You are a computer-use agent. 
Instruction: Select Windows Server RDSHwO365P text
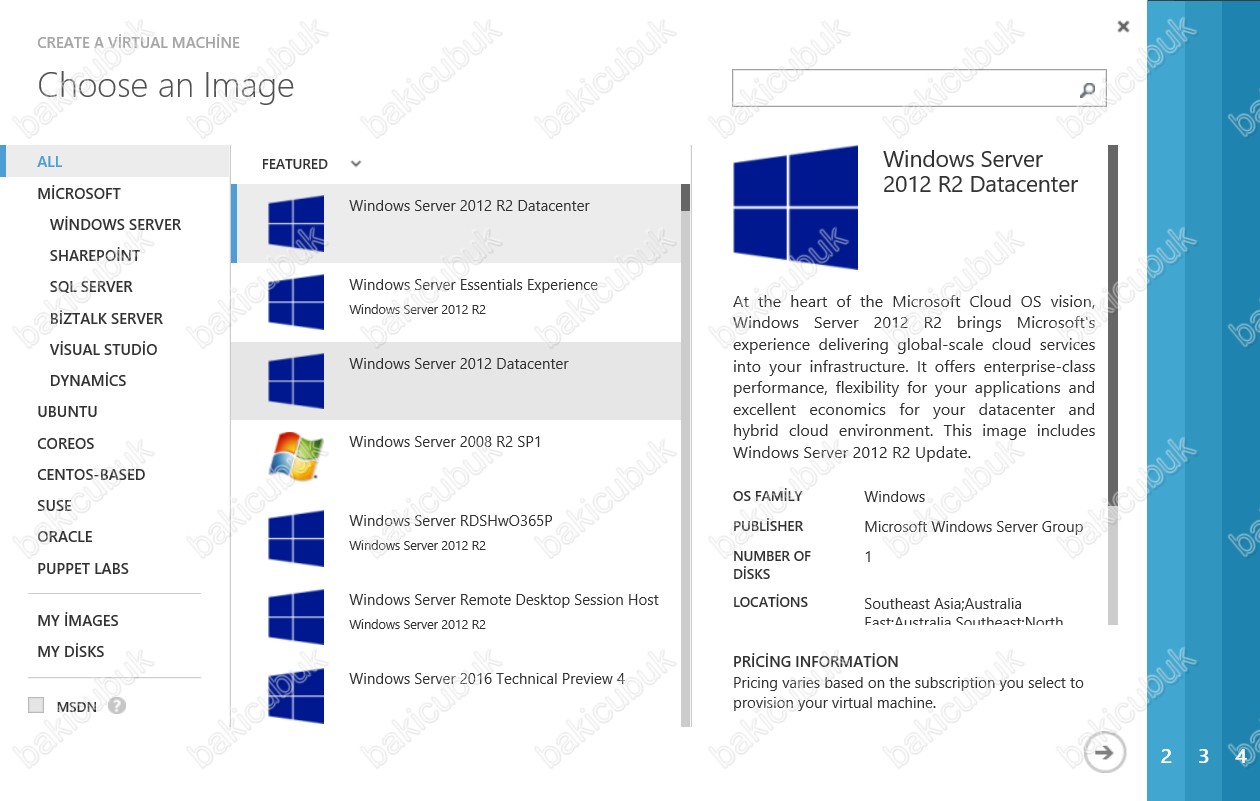point(450,520)
